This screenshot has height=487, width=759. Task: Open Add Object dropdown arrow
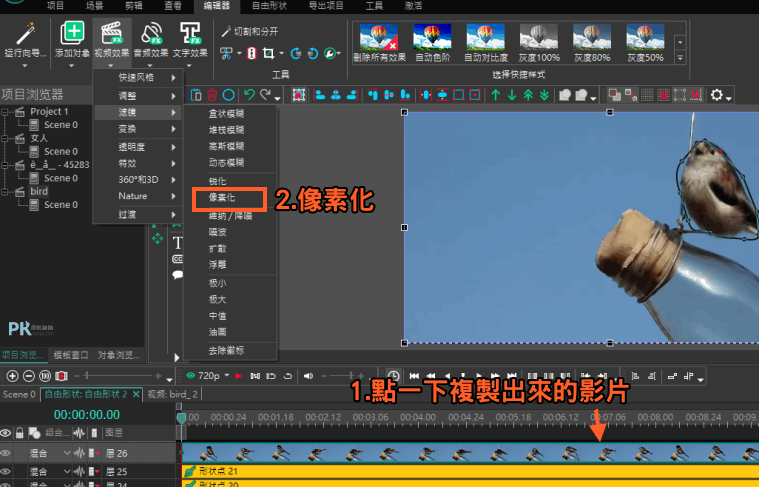pos(72,65)
